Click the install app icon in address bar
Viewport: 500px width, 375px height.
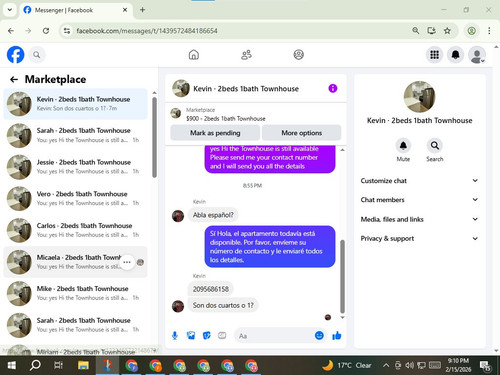pyautogui.click(x=432, y=31)
